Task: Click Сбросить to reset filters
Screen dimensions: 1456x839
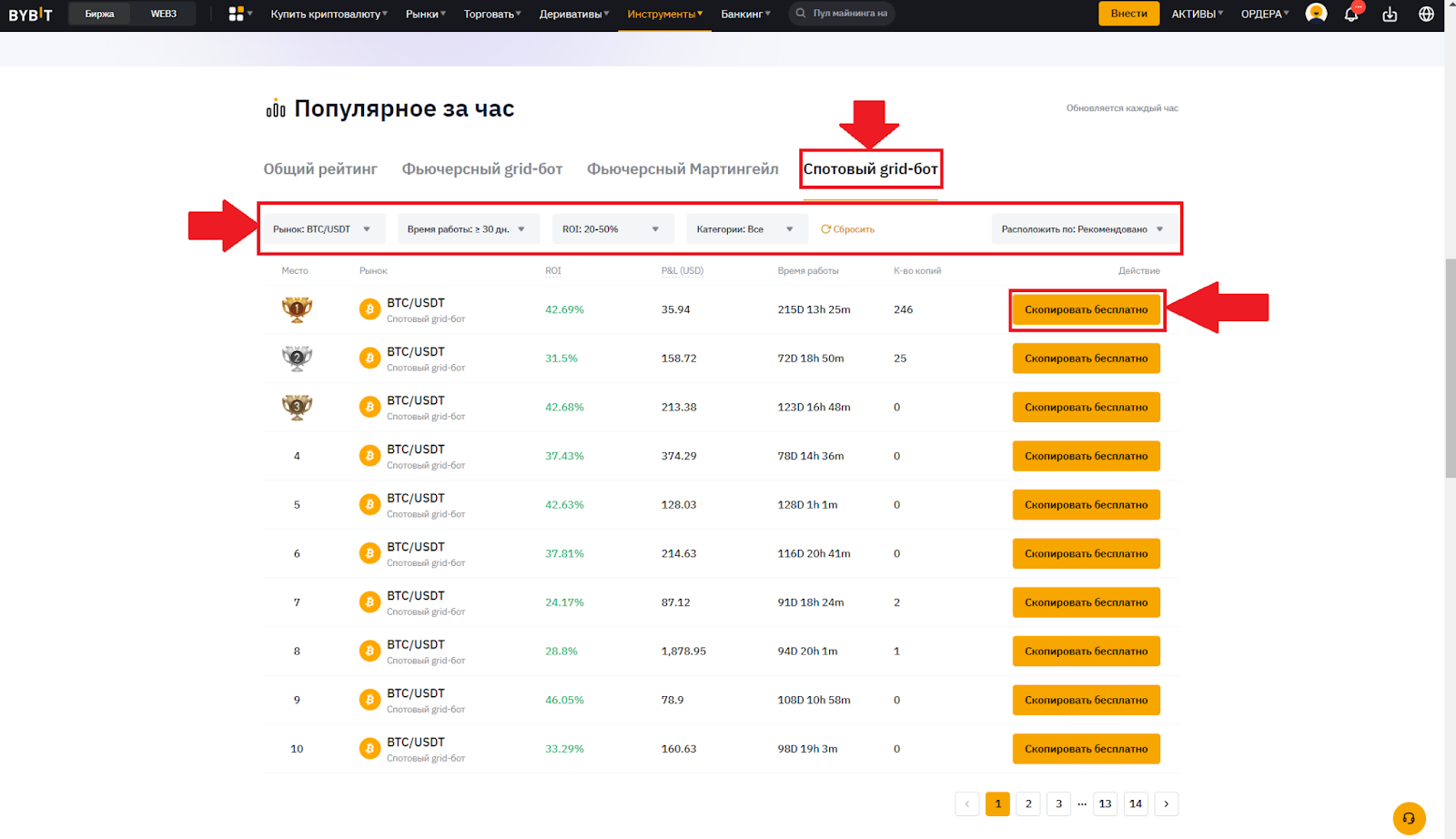Action: (847, 228)
